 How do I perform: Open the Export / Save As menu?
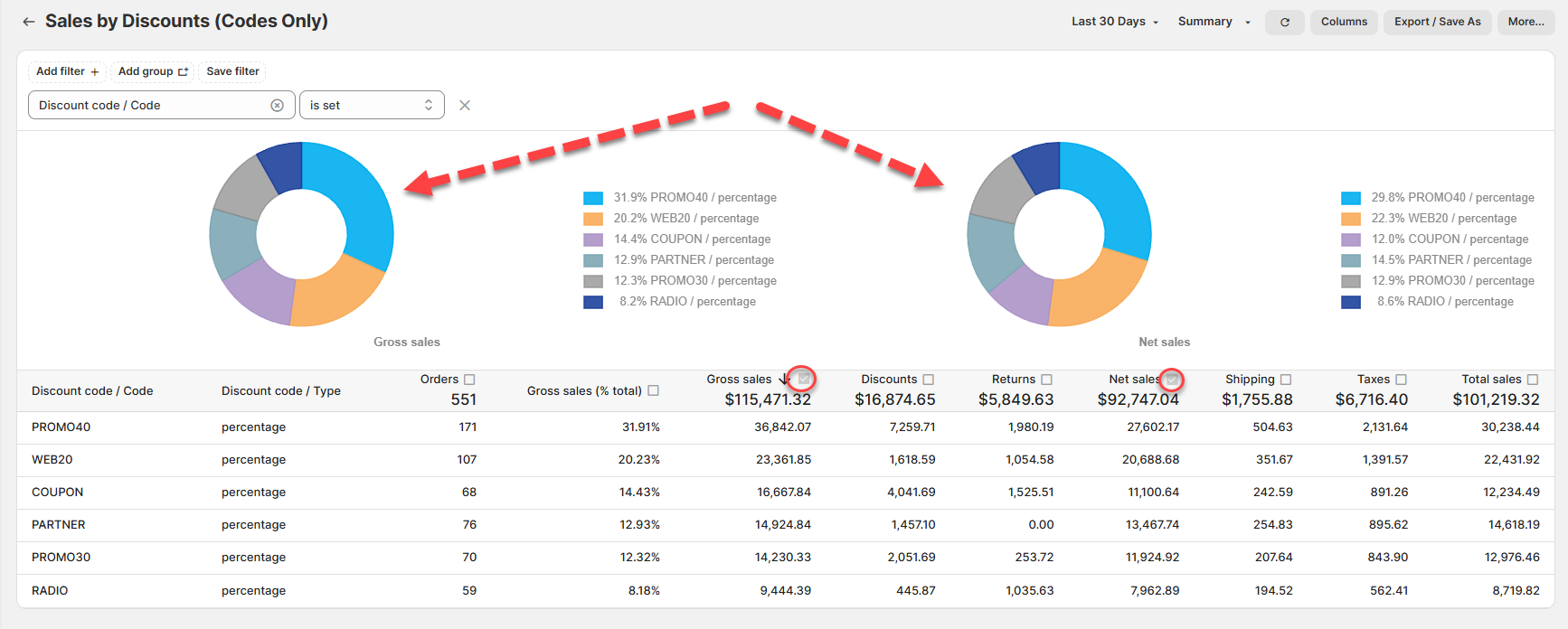[1437, 22]
